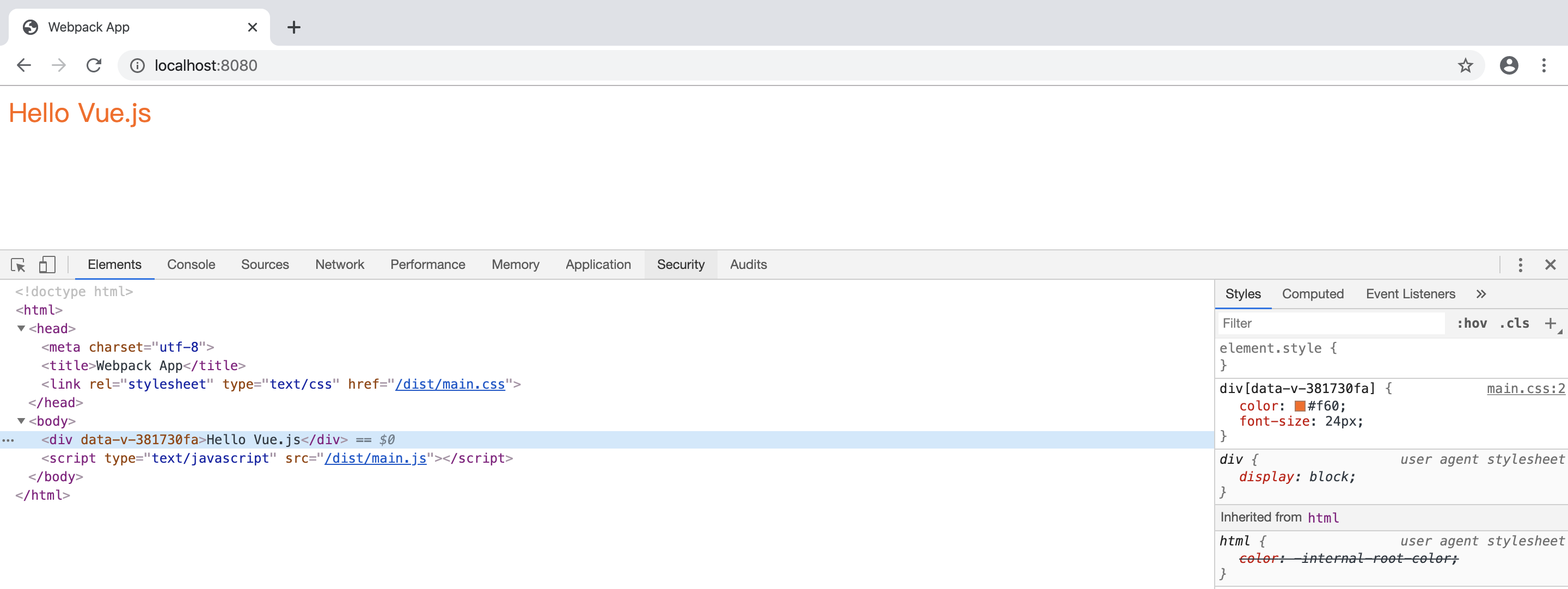Open the Computed styles tab
Screen dimensions: 1568x589
point(1312,294)
